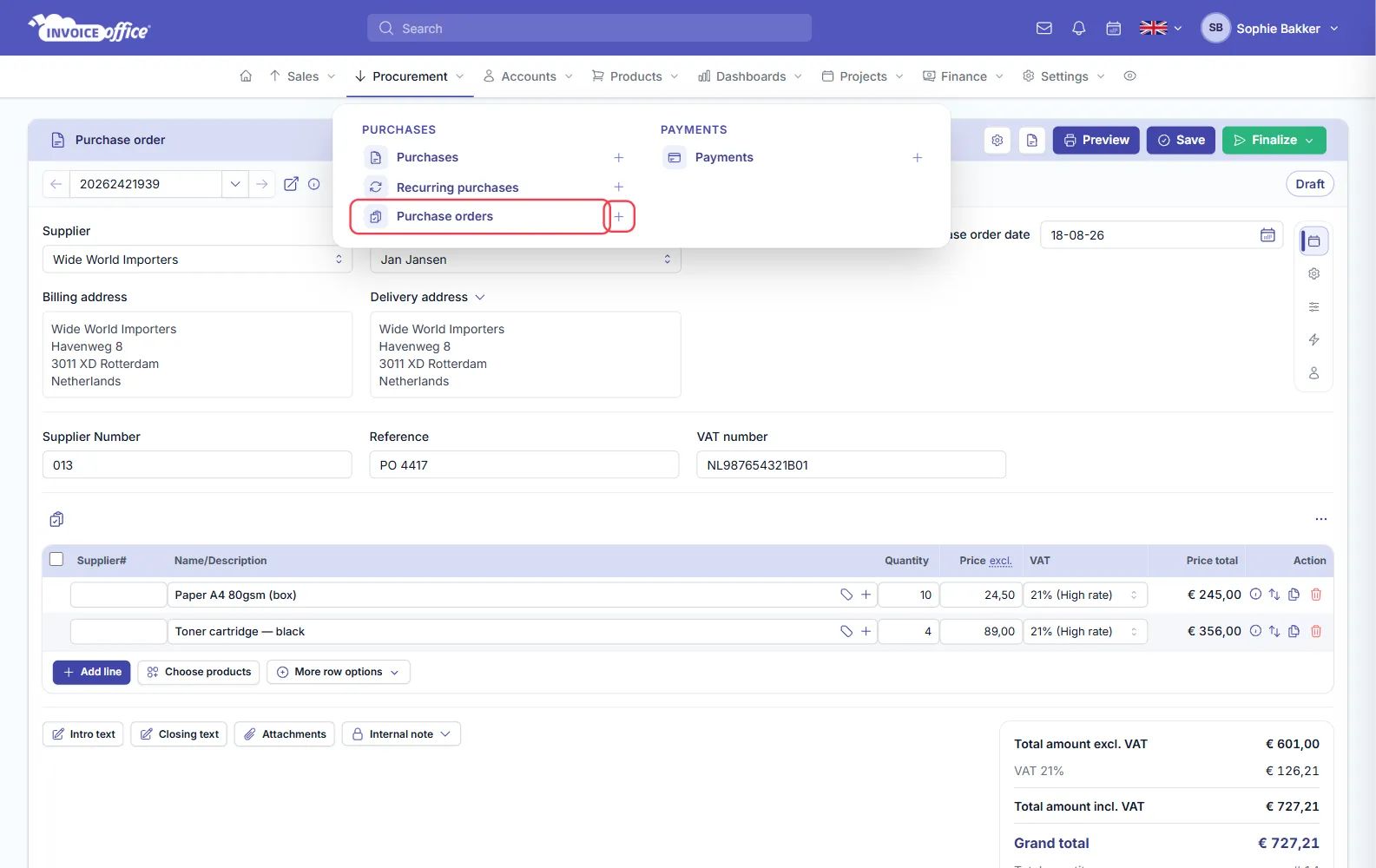Open Closing text editor

(x=179, y=734)
